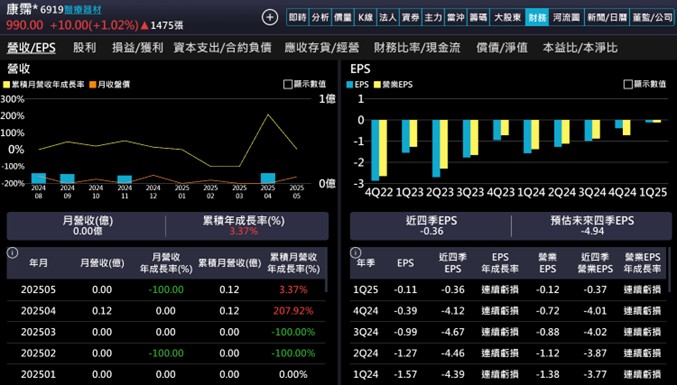Click the 近四季EPS summary value -0.36
Screen dimensions: 677x385
[432, 231]
